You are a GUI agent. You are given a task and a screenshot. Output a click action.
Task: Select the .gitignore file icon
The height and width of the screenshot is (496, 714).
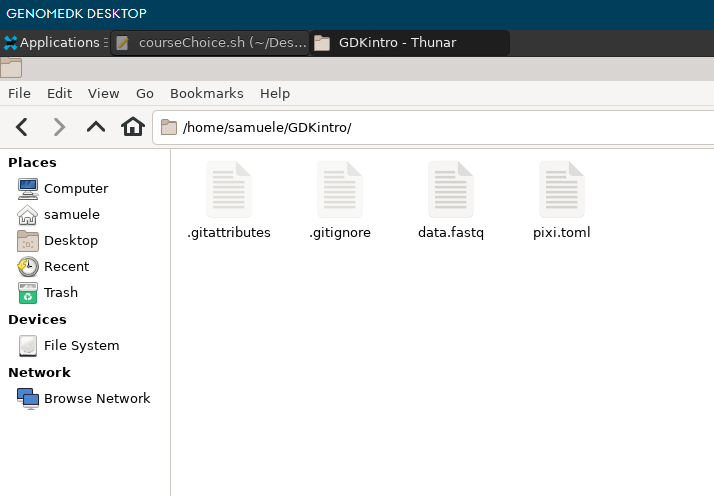339,190
